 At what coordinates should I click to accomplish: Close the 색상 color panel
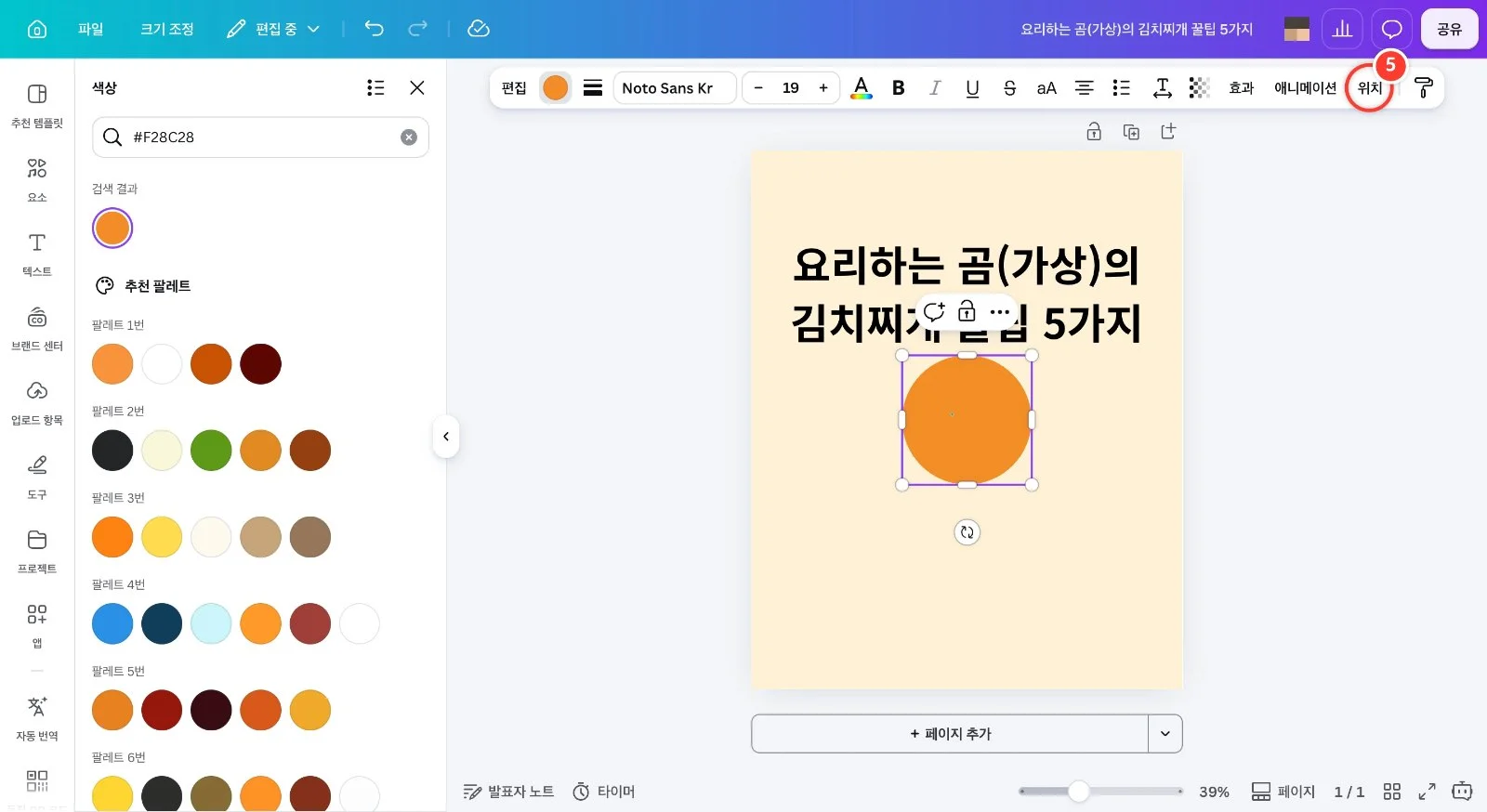tap(417, 87)
